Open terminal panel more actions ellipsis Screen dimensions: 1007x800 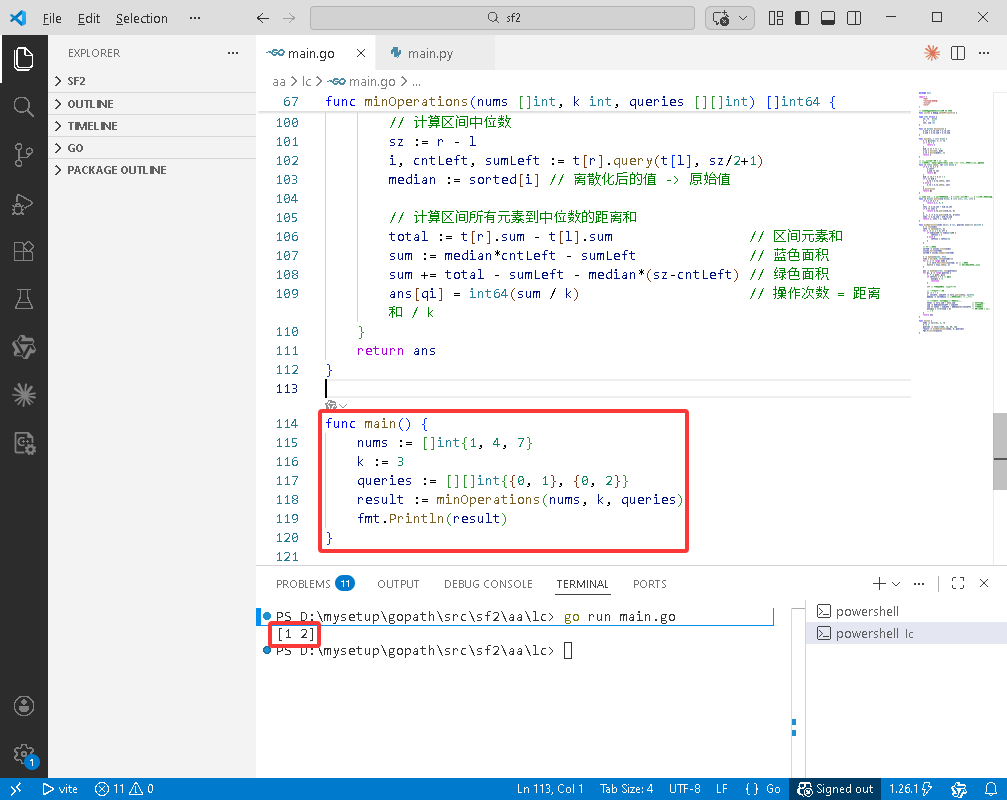click(x=919, y=583)
